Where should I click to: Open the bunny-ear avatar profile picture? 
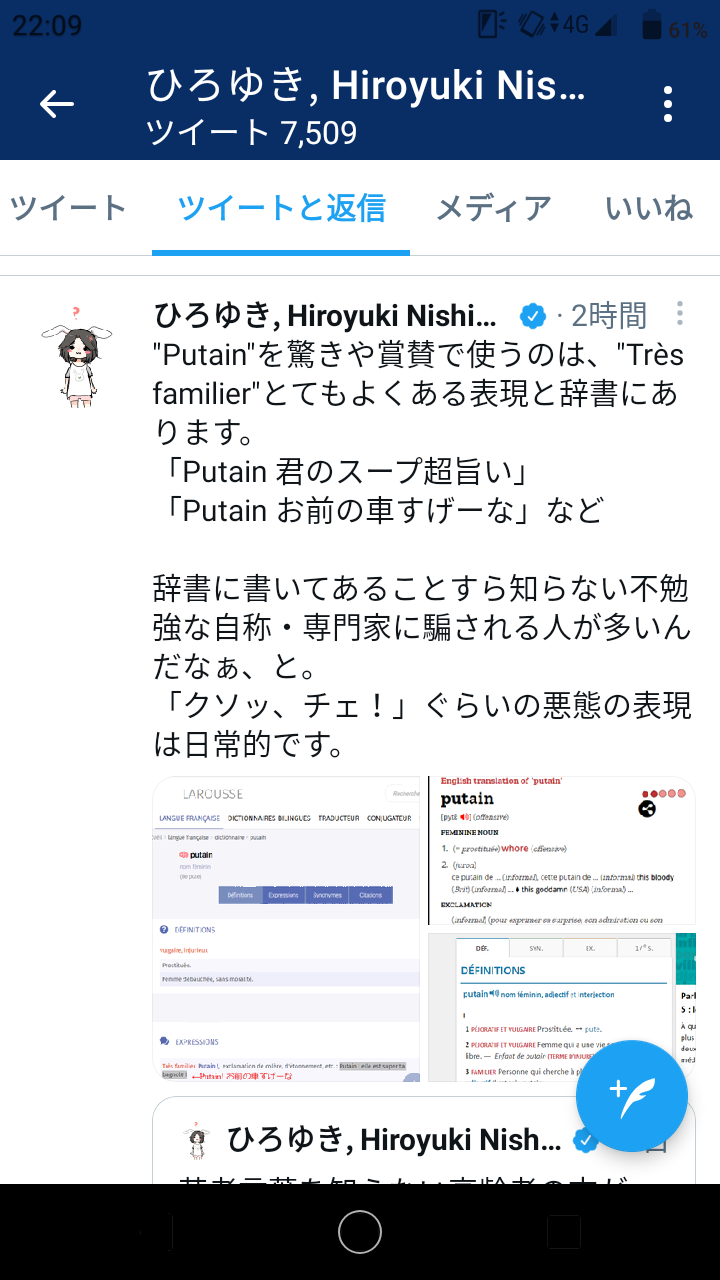[76, 351]
